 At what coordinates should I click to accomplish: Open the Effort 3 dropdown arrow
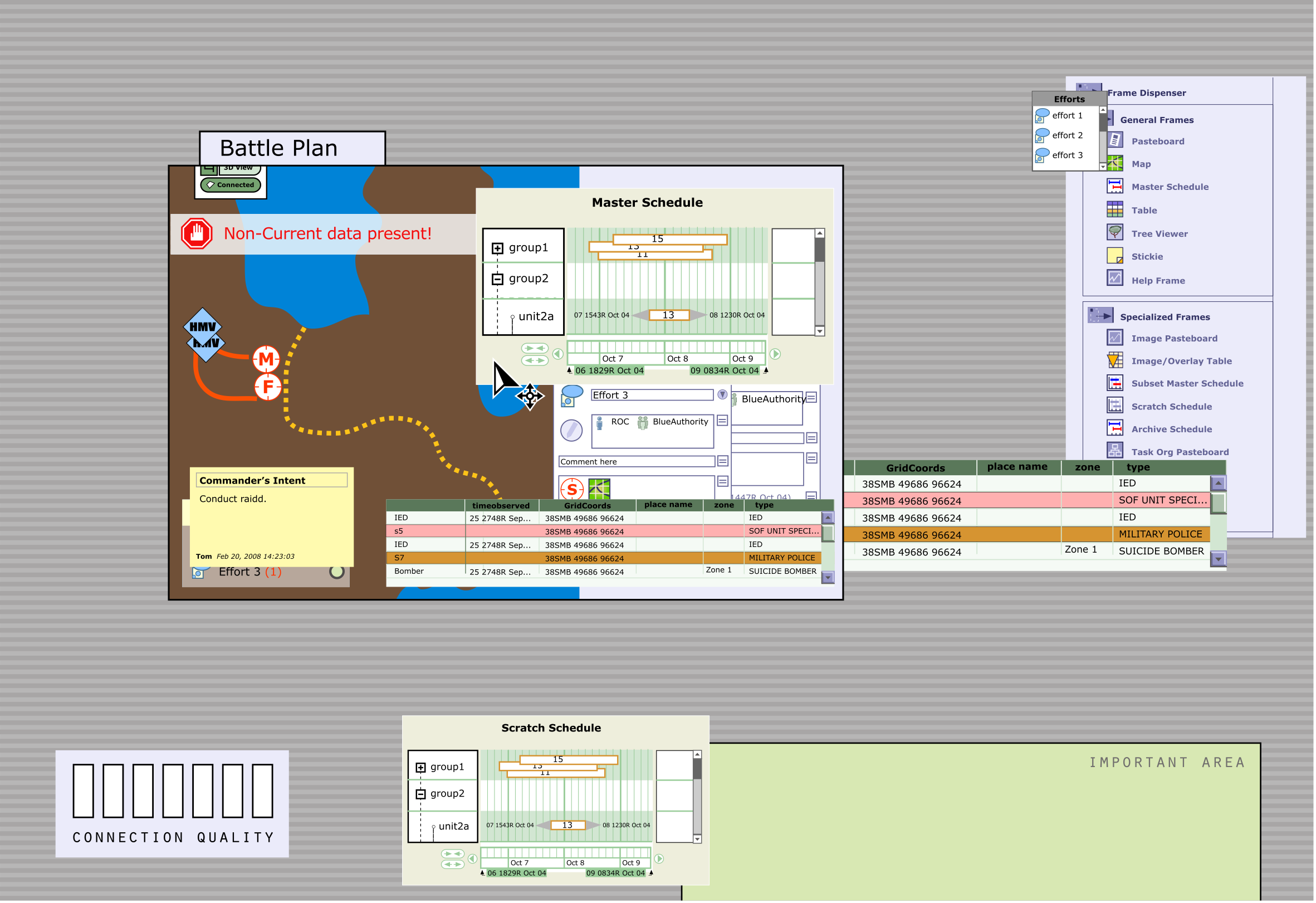(723, 395)
